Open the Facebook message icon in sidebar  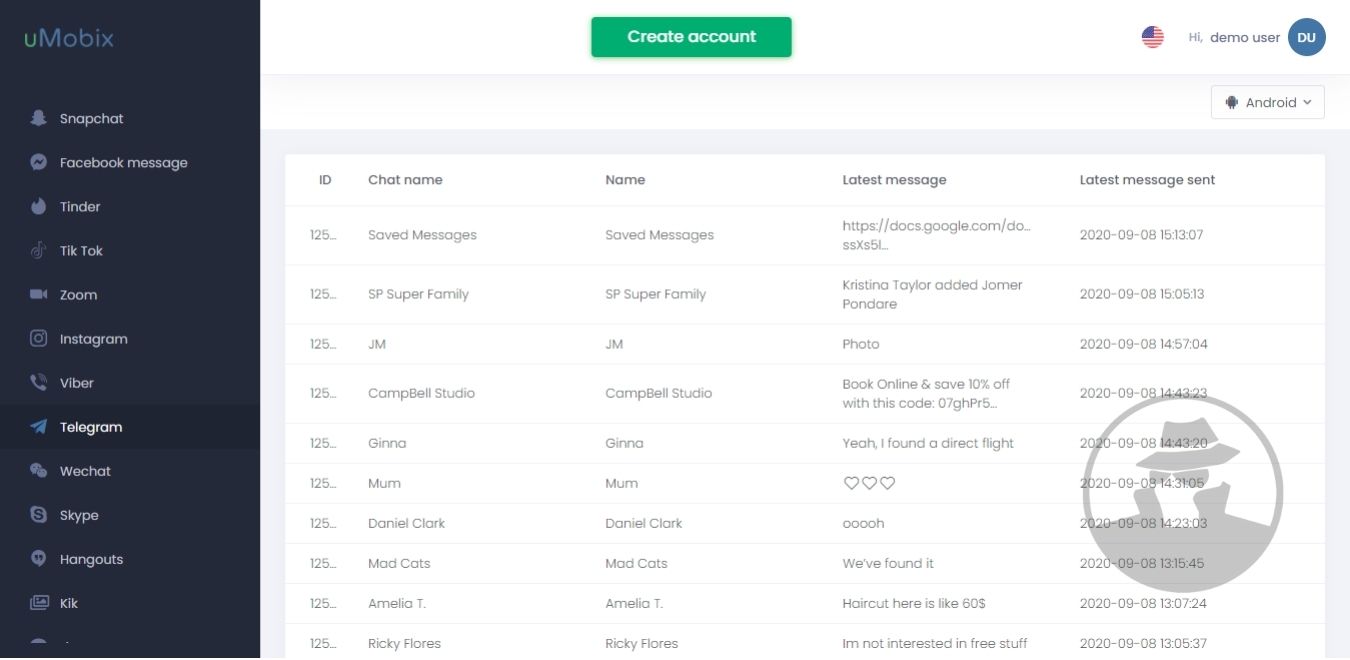click(x=39, y=162)
